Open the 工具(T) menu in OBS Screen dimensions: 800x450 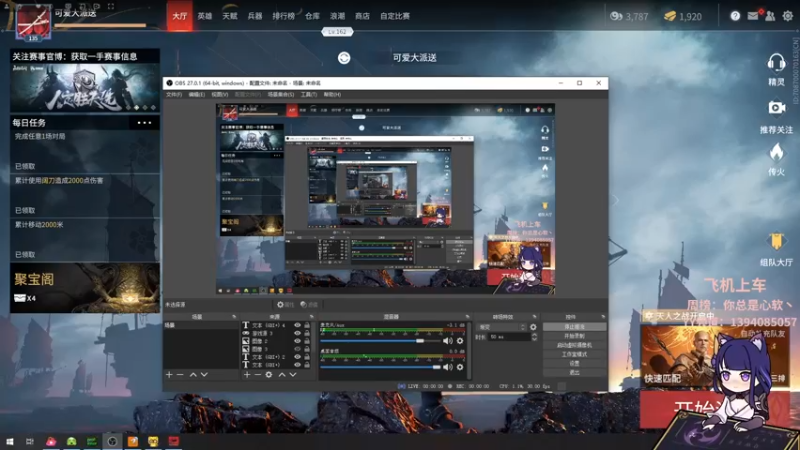(309, 94)
